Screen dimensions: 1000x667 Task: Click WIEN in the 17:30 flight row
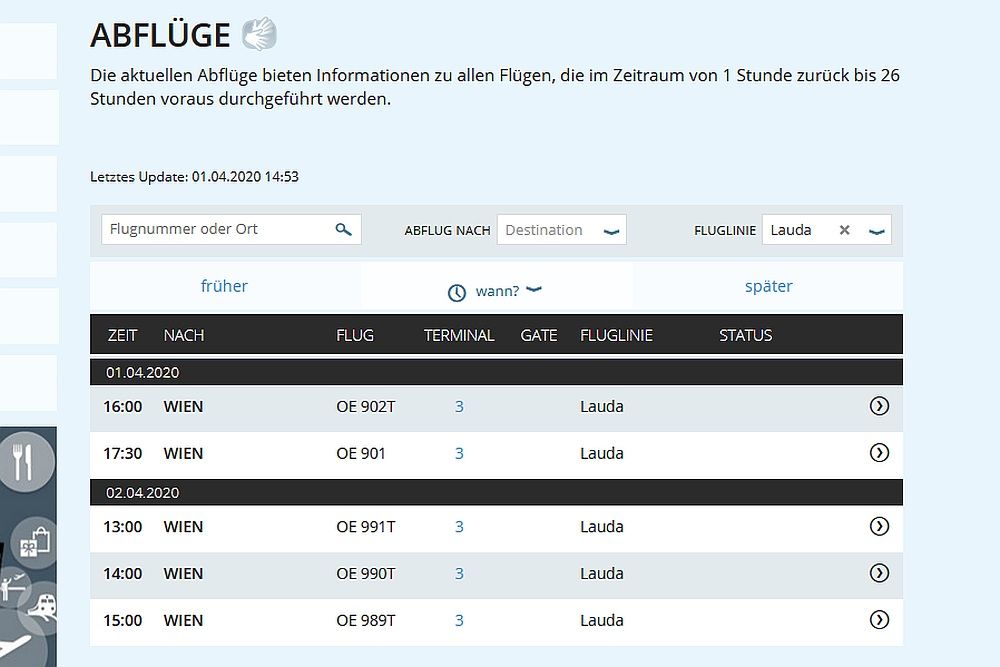tap(183, 453)
